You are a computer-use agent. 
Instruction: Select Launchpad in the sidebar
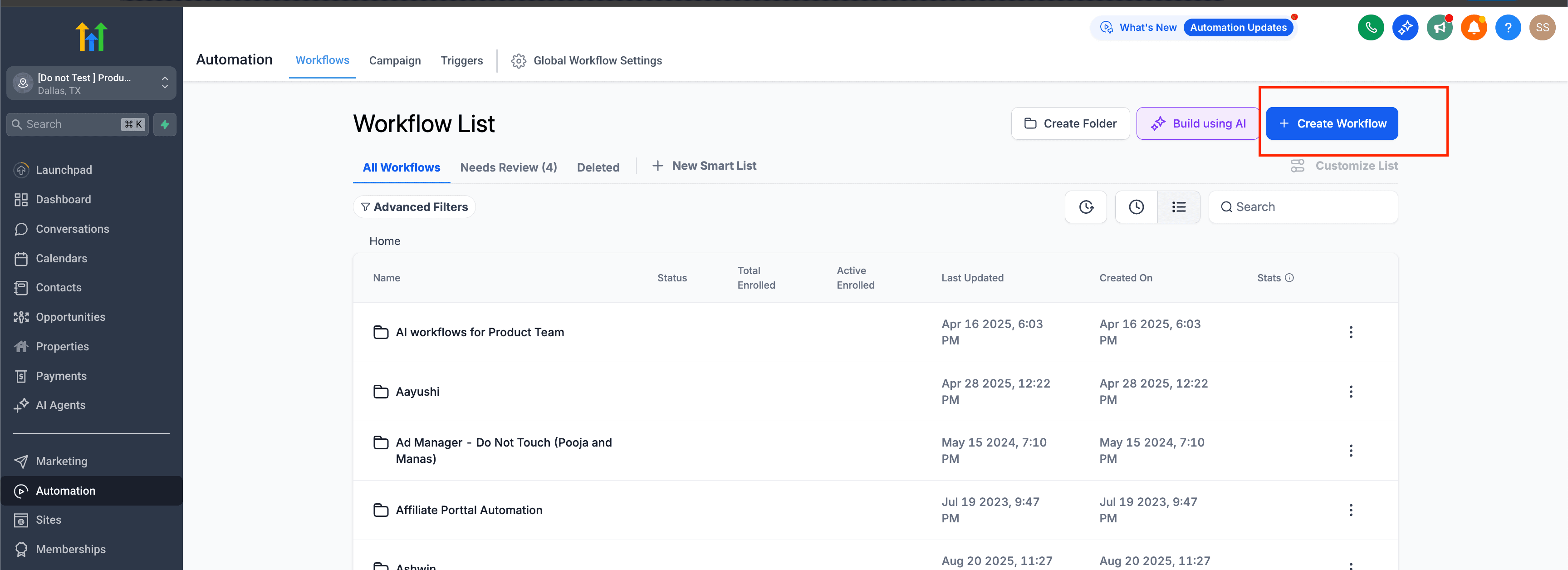point(64,170)
